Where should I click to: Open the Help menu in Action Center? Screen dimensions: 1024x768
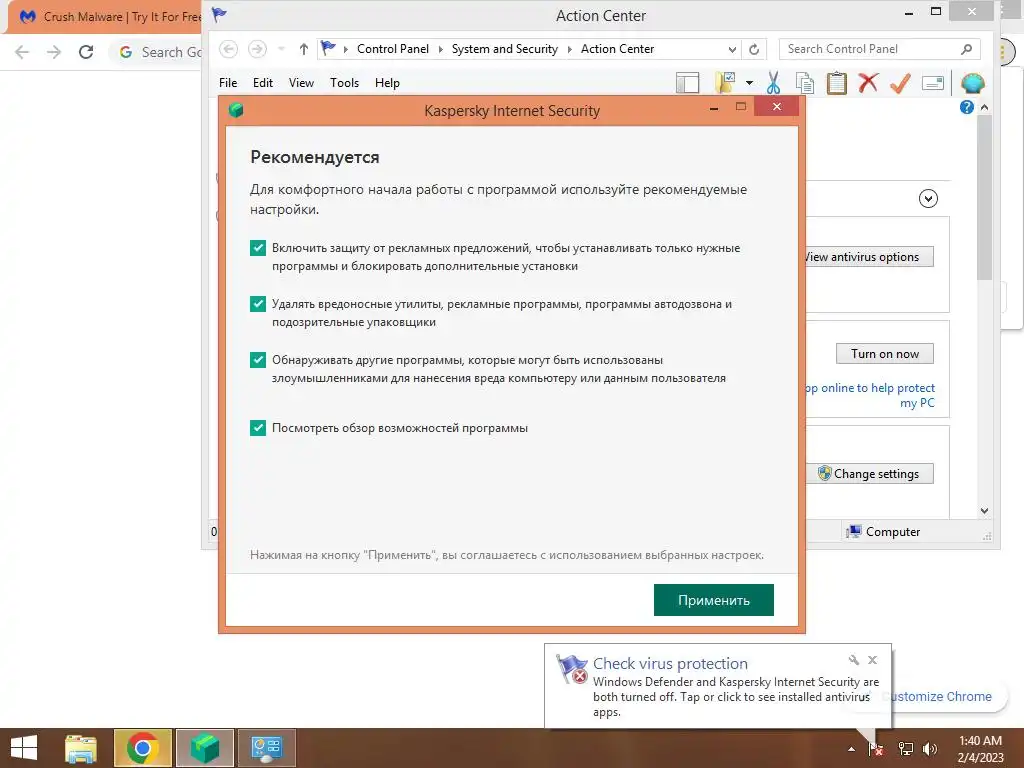click(387, 83)
